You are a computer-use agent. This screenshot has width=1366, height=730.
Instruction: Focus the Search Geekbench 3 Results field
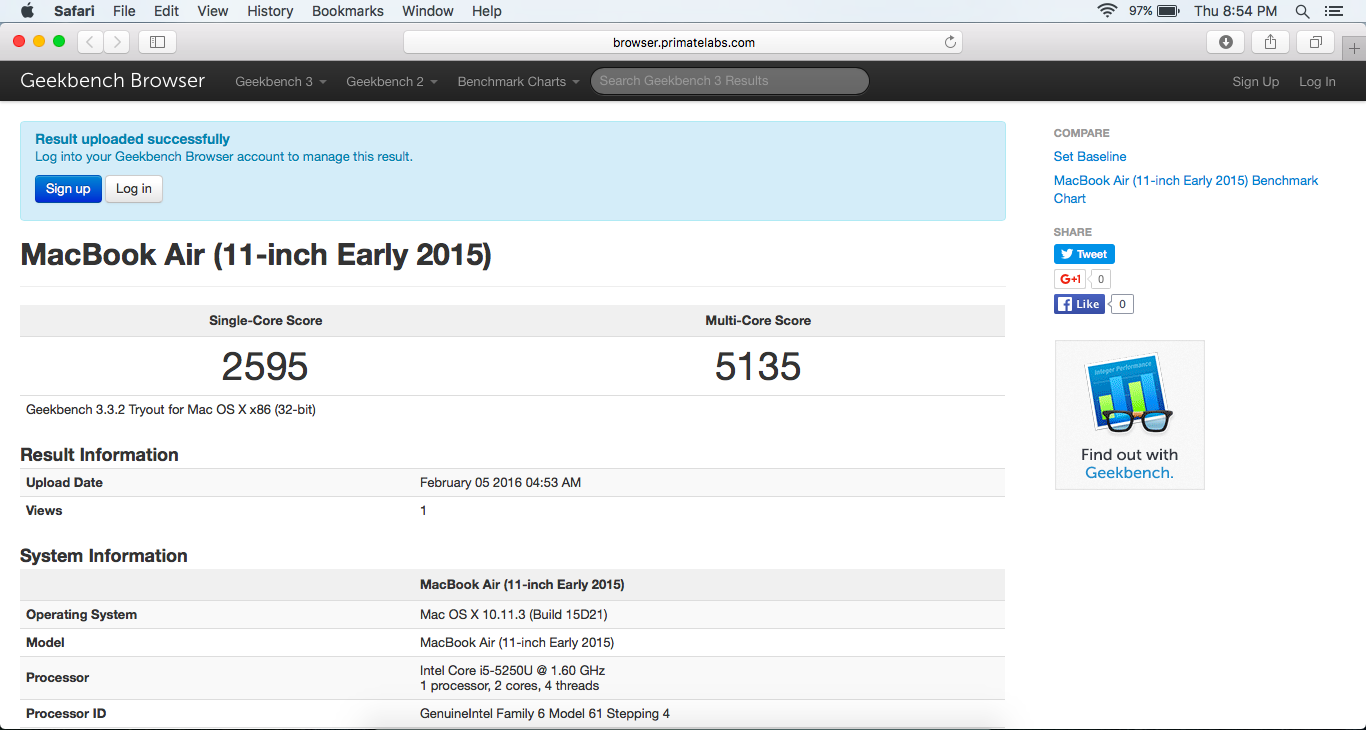pos(730,81)
